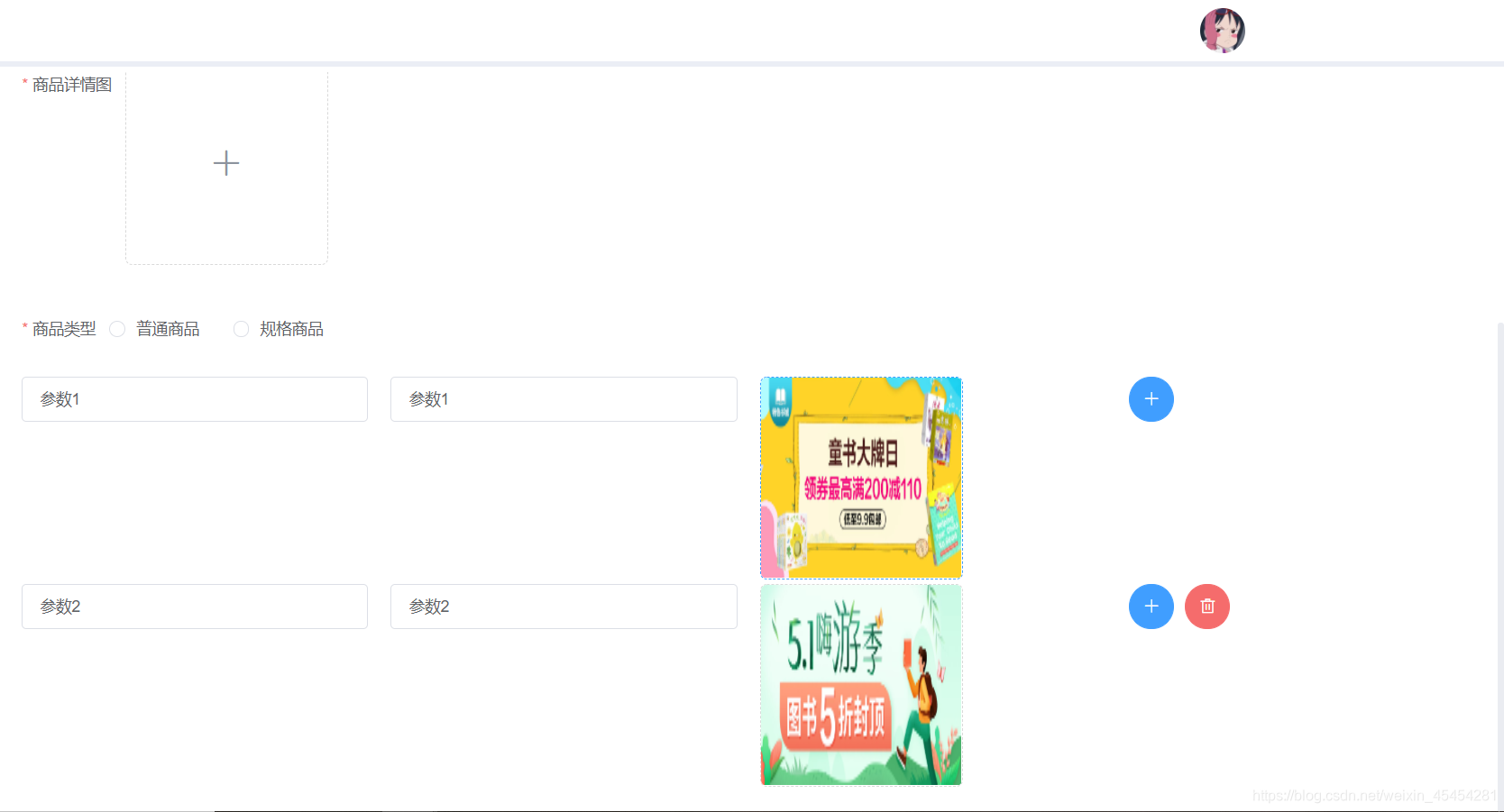The image size is (1504, 812).
Task: Click the blog.csdn.net watermark URL text
Action: click(1374, 796)
